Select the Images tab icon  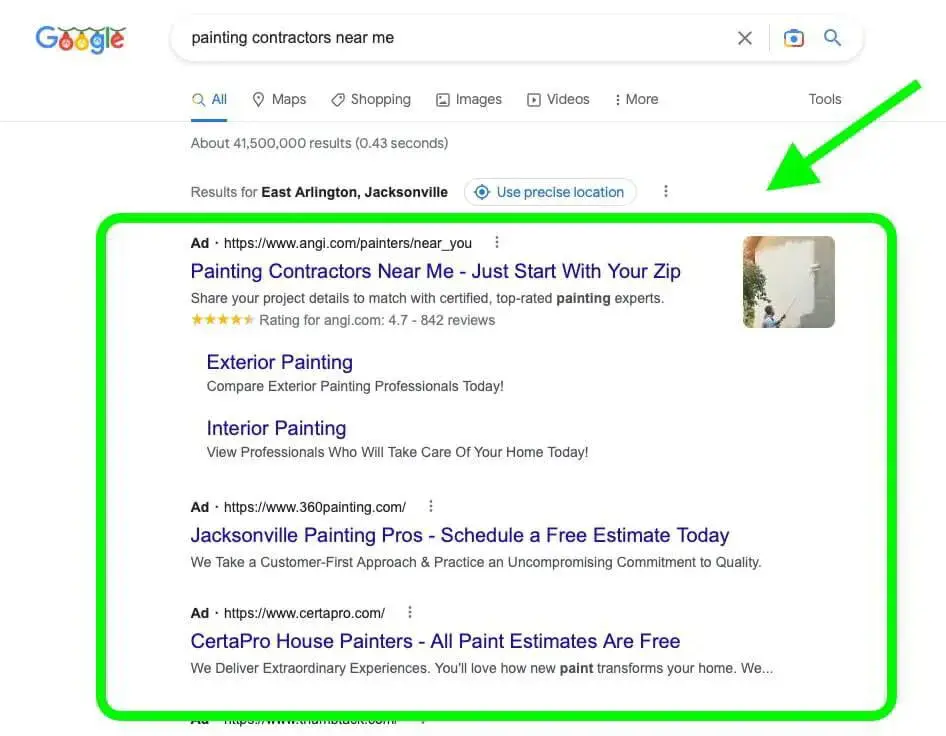[442, 99]
